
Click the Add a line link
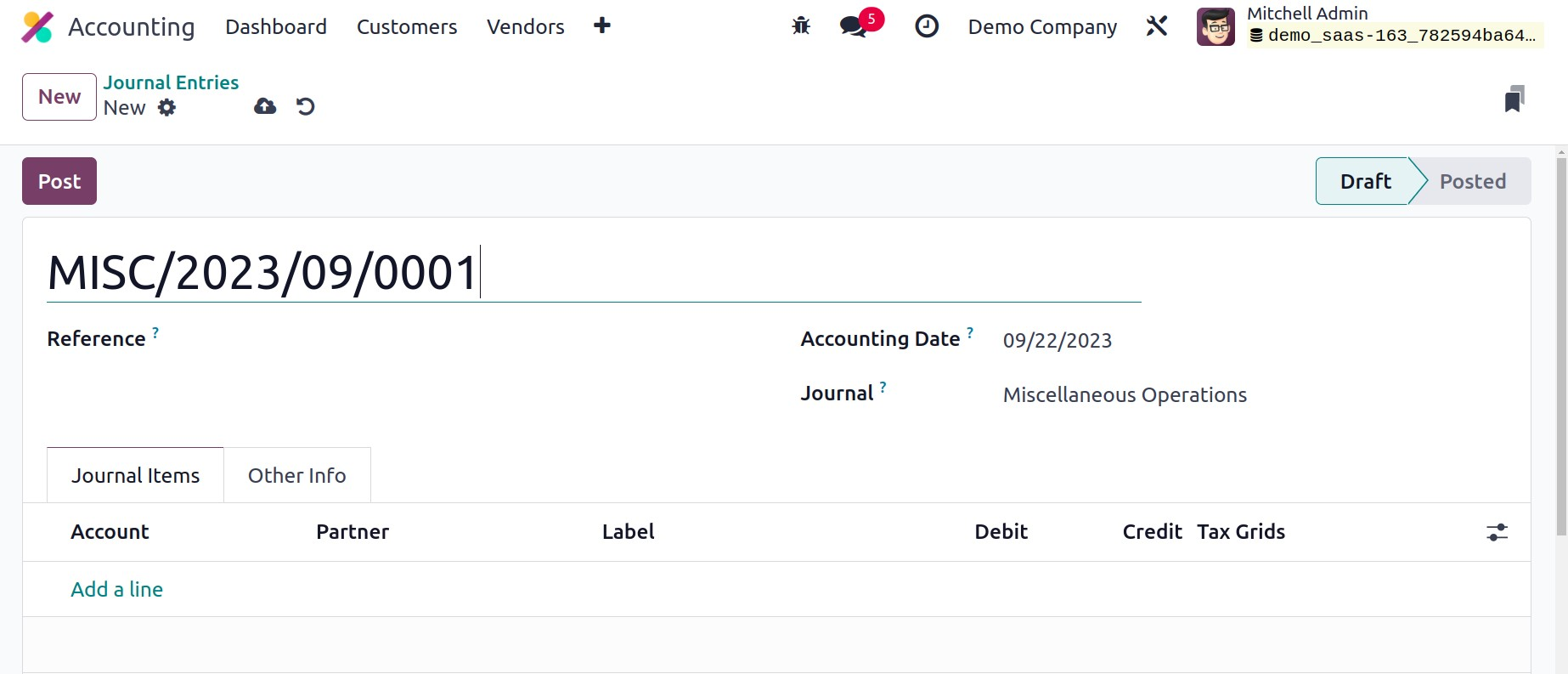tap(116, 590)
